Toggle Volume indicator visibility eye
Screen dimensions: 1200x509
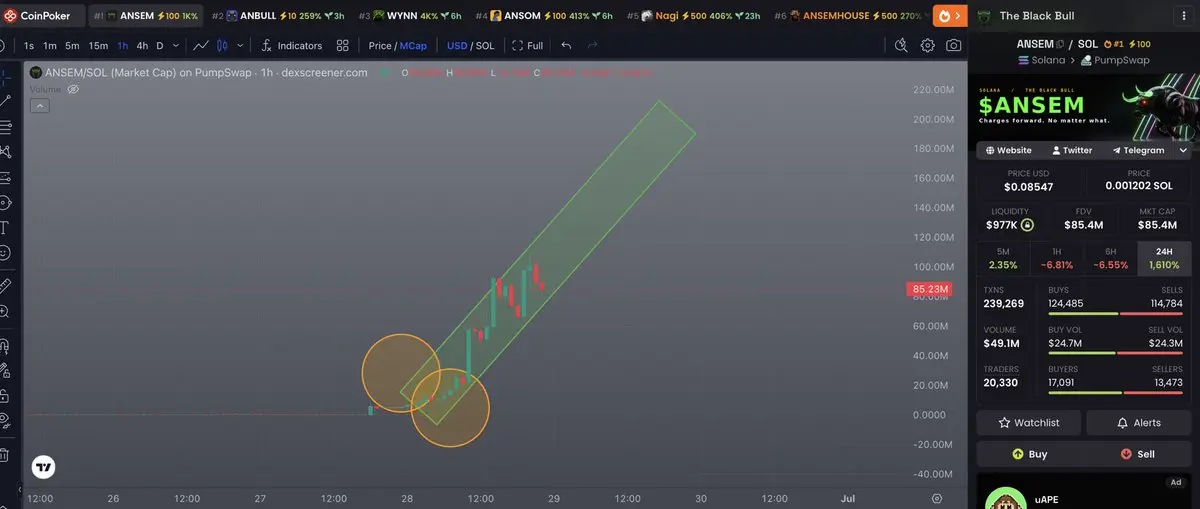(73, 89)
